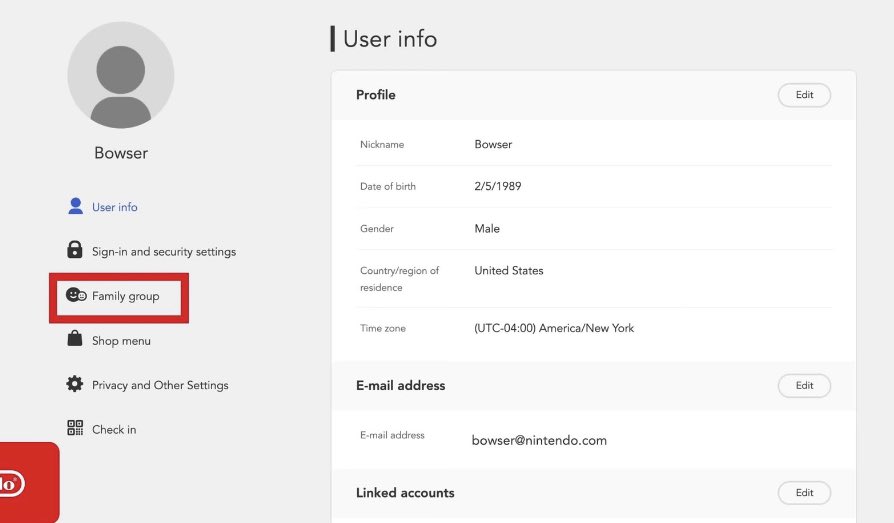The height and width of the screenshot is (523, 894).
Task: Click the Gender field label
Action: point(377,228)
